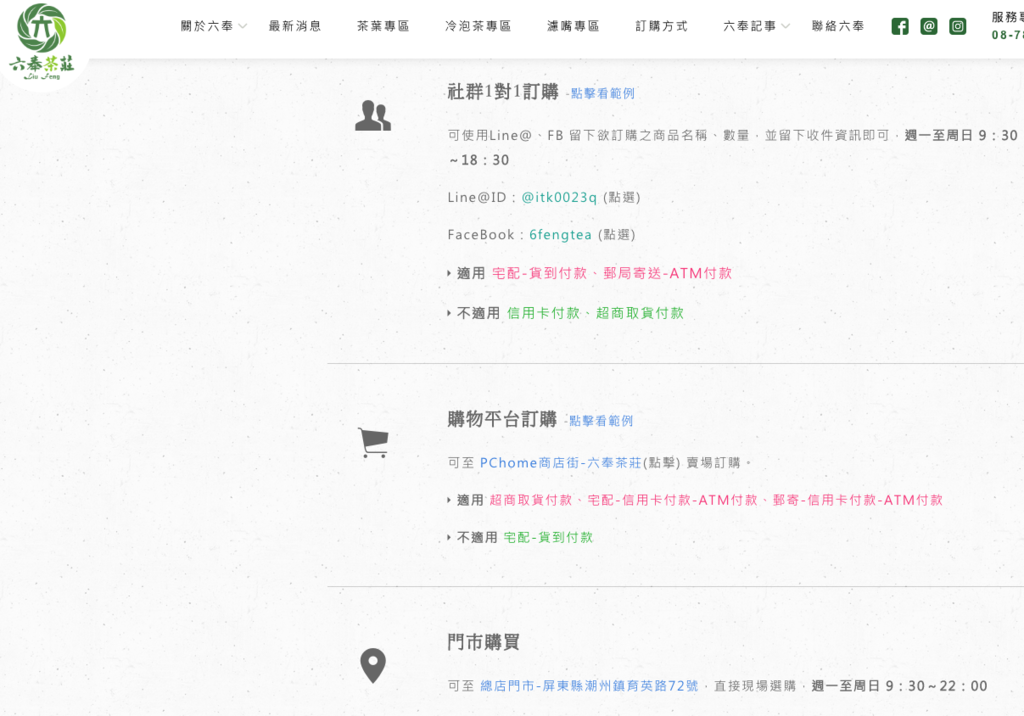Click the social group people icon
Screen dimensions: 1024x716
[x=373, y=116]
